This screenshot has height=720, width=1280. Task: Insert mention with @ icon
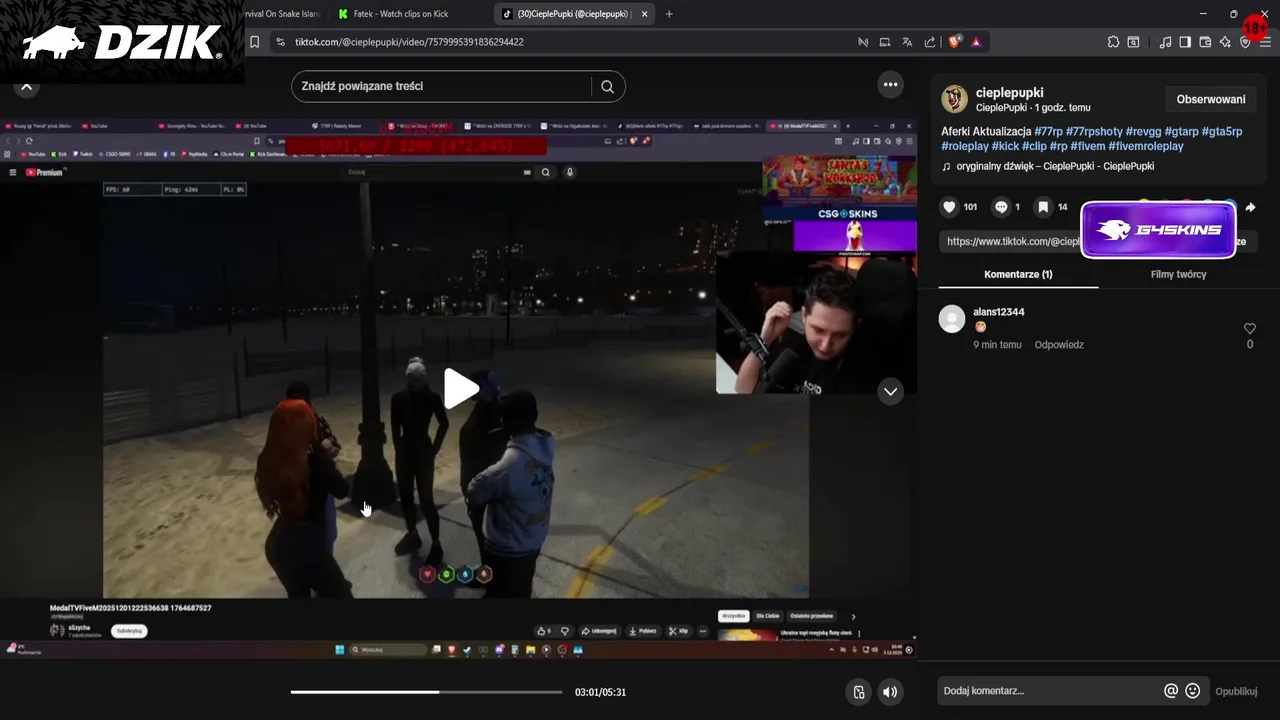point(1171,691)
